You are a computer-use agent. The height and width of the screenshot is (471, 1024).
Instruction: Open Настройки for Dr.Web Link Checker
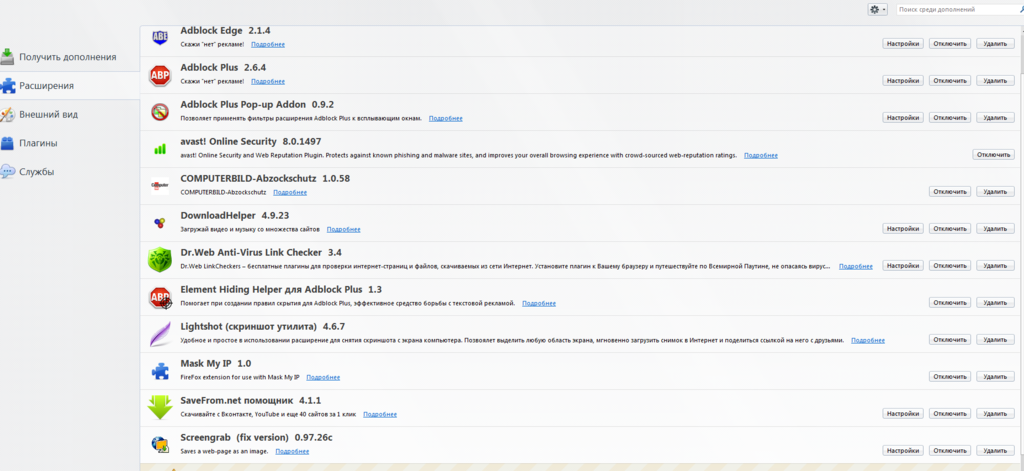tap(903, 266)
